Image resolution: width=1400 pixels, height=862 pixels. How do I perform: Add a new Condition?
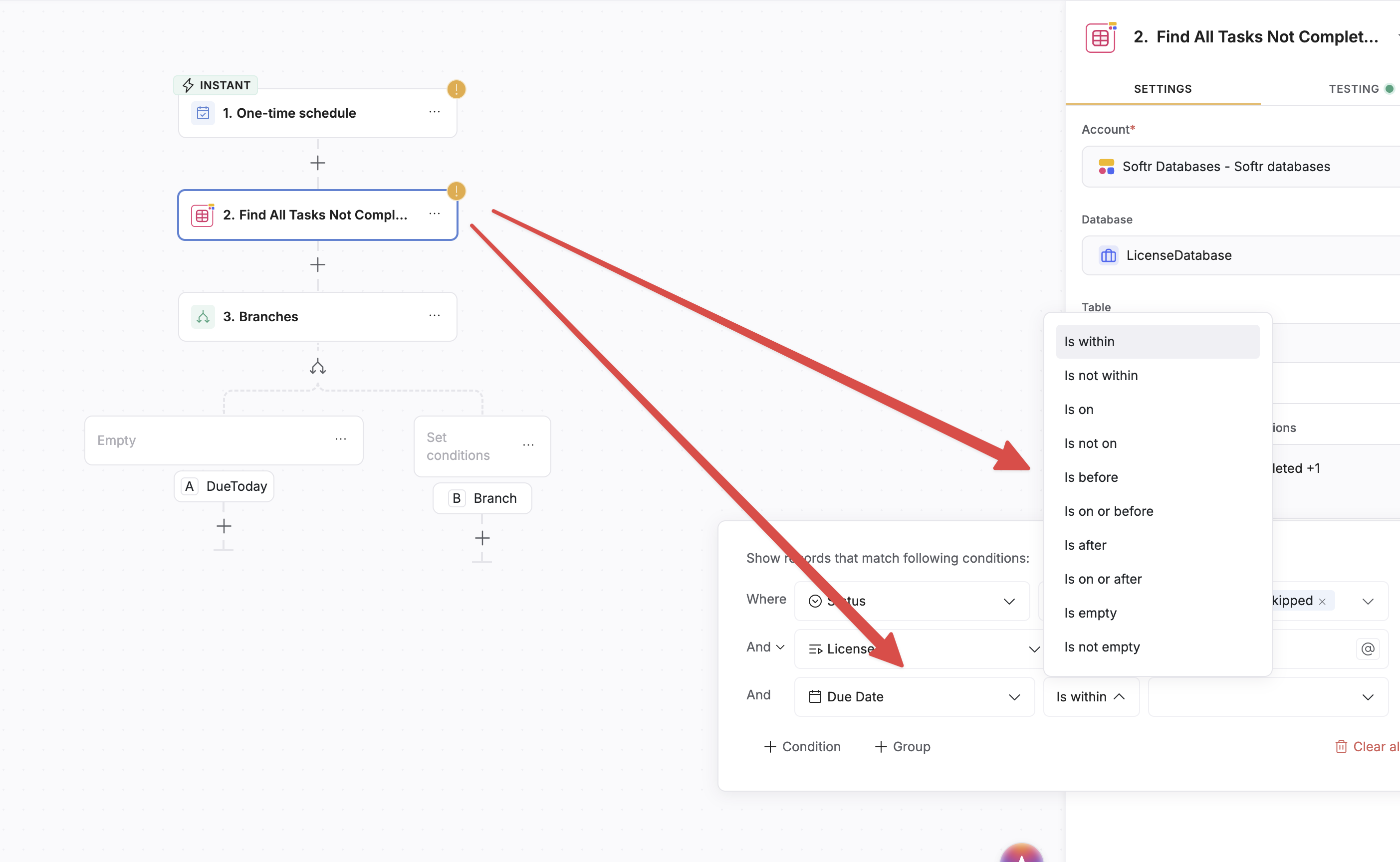tap(803, 747)
